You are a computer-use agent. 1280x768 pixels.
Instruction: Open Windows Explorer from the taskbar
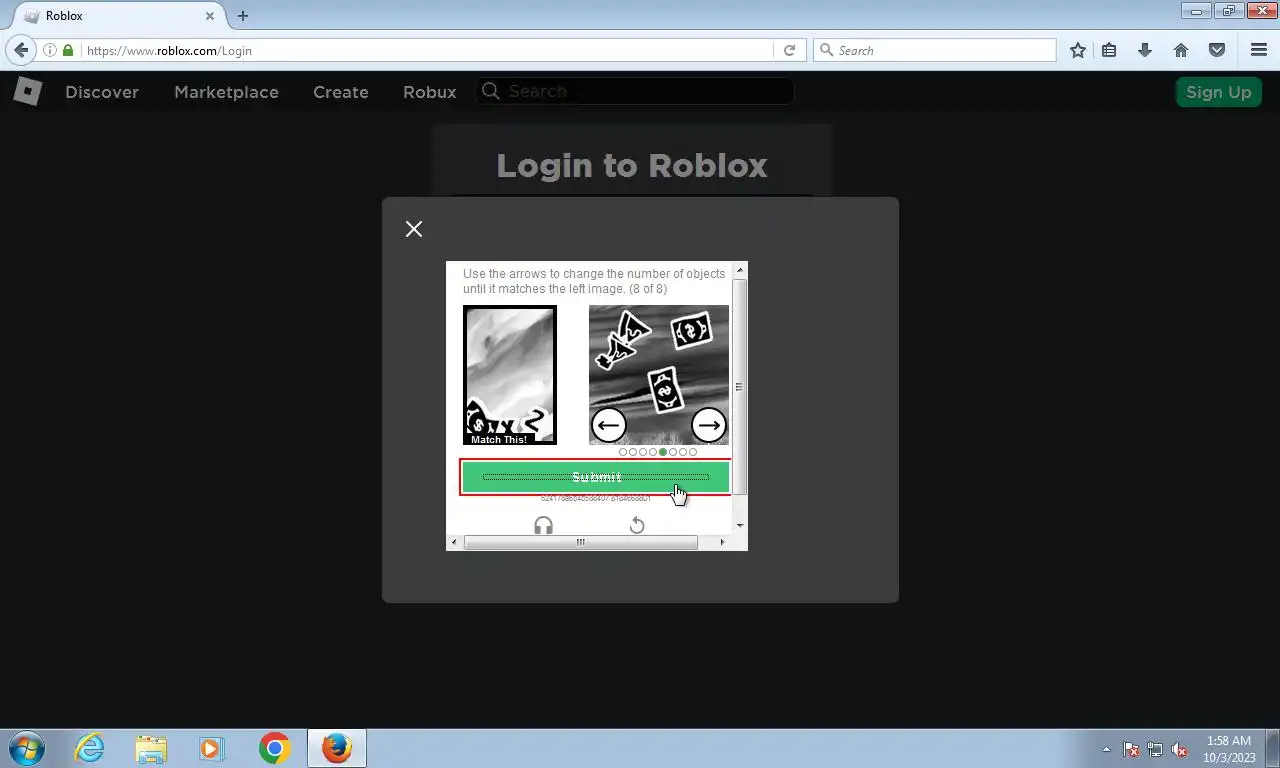click(x=151, y=748)
